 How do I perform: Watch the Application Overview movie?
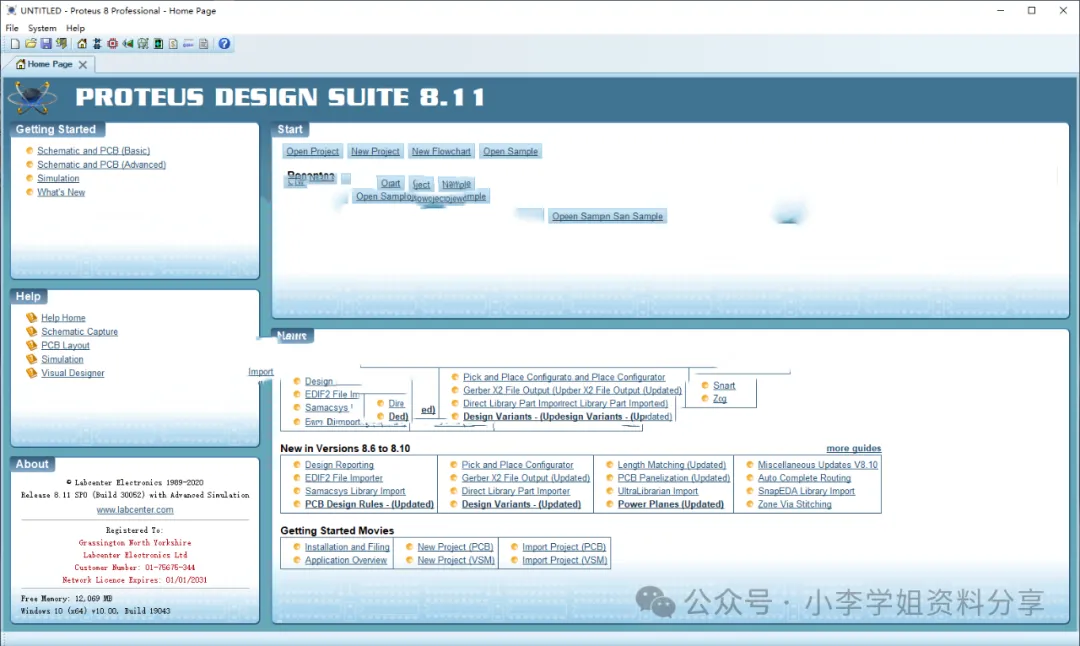(346, 560)
